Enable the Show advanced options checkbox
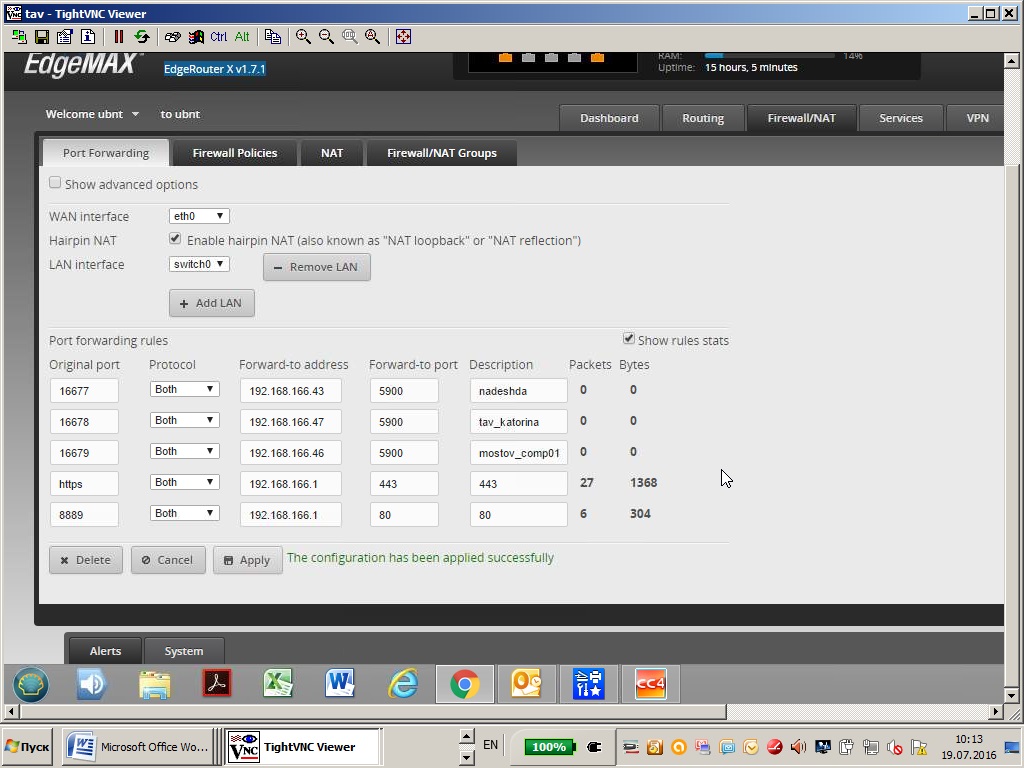Viewport: 1024px width, 768px height. [x=55, y=184]
